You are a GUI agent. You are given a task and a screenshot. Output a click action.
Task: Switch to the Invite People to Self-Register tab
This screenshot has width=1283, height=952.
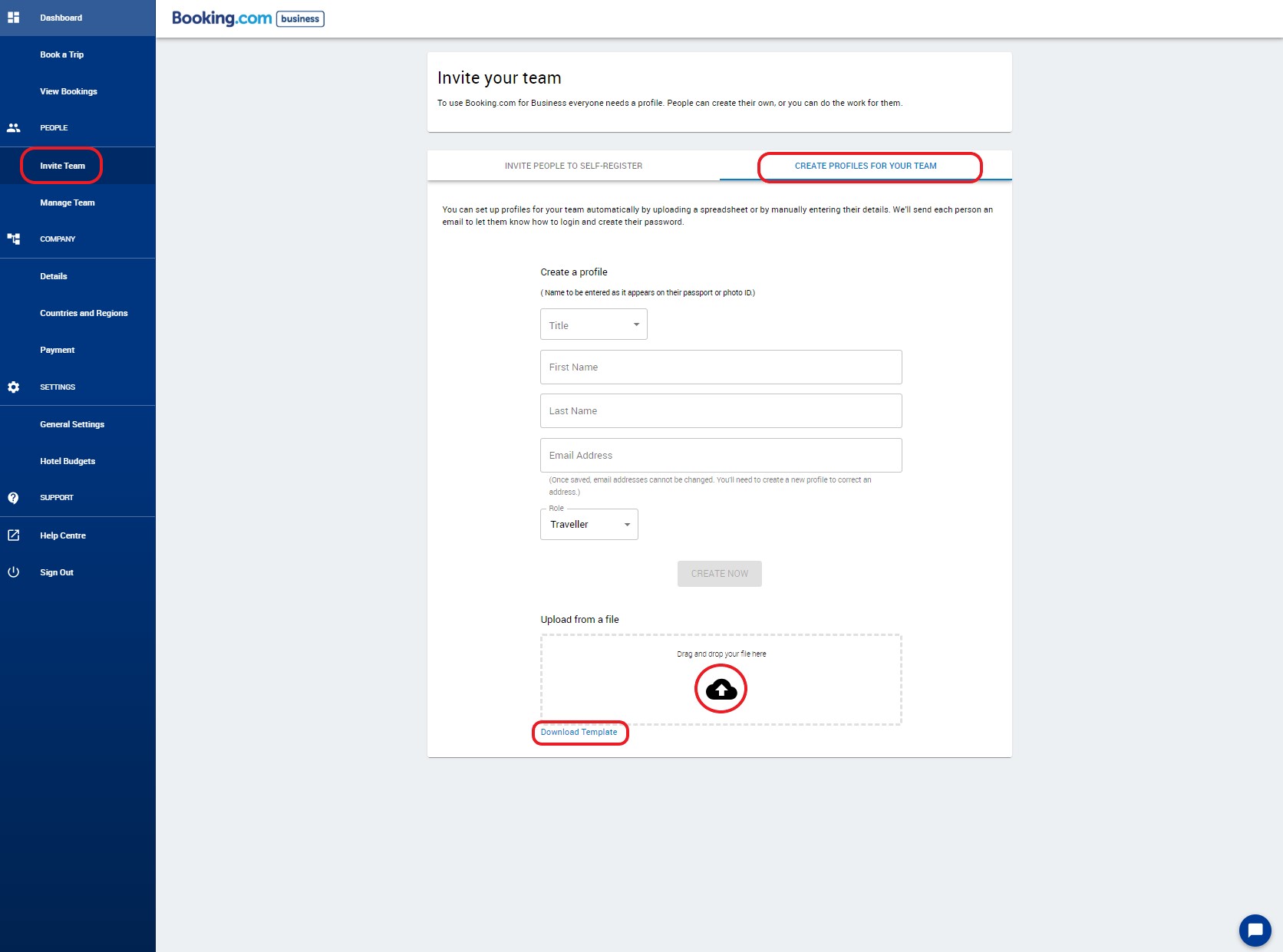click(573, 165)
